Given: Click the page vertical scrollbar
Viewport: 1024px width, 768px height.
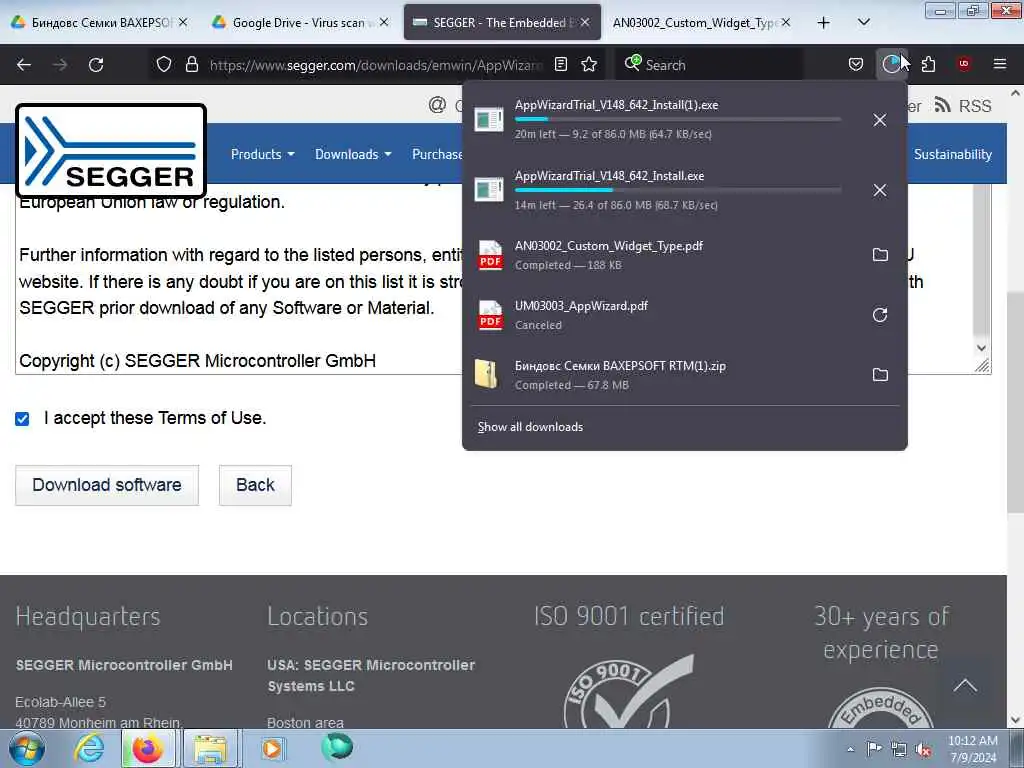Looking at the screenshot, I should pyautogui.click(x=1015, y=401).
